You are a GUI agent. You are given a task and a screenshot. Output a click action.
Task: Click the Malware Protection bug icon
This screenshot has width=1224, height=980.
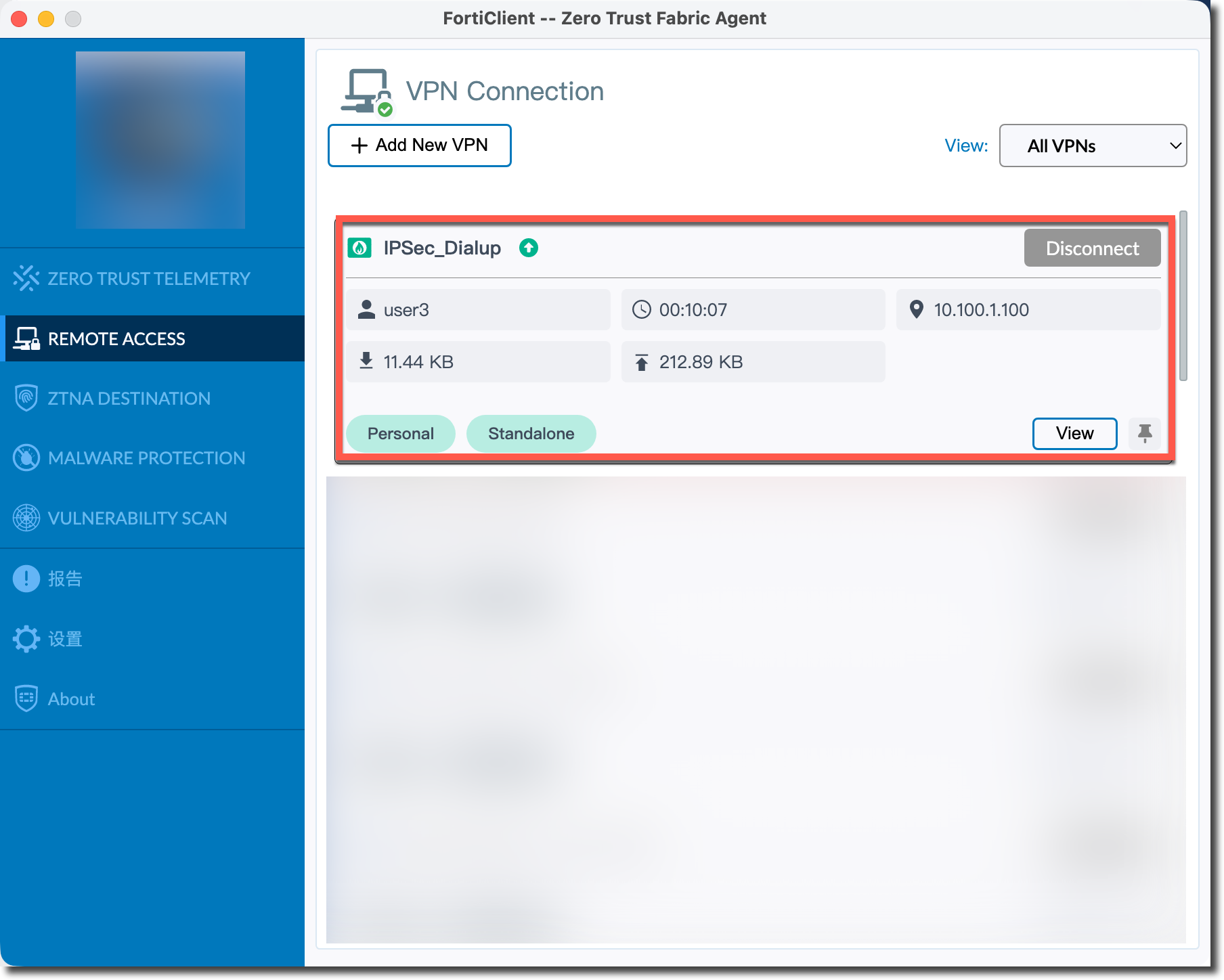(x=26, y=458)
